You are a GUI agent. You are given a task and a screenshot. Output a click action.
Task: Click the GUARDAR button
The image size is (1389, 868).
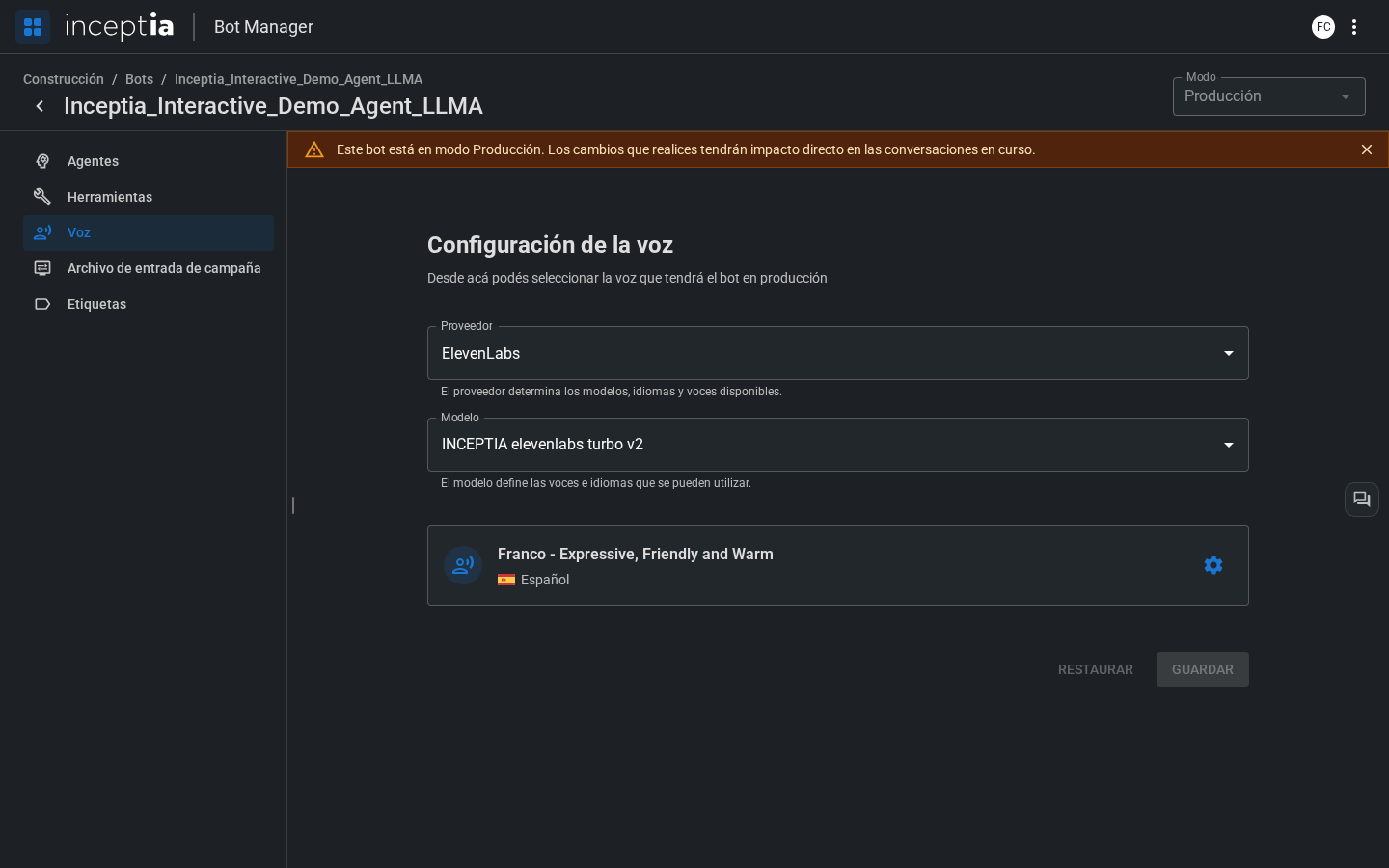(x=1203, y=669)
